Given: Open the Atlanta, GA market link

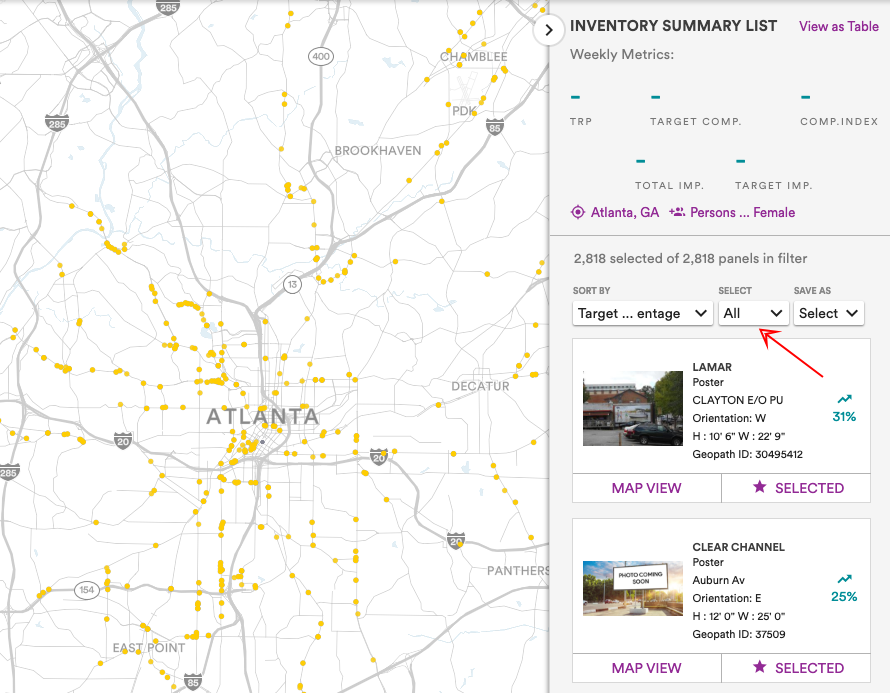Looking at the screenshot, I should point(624,212).
